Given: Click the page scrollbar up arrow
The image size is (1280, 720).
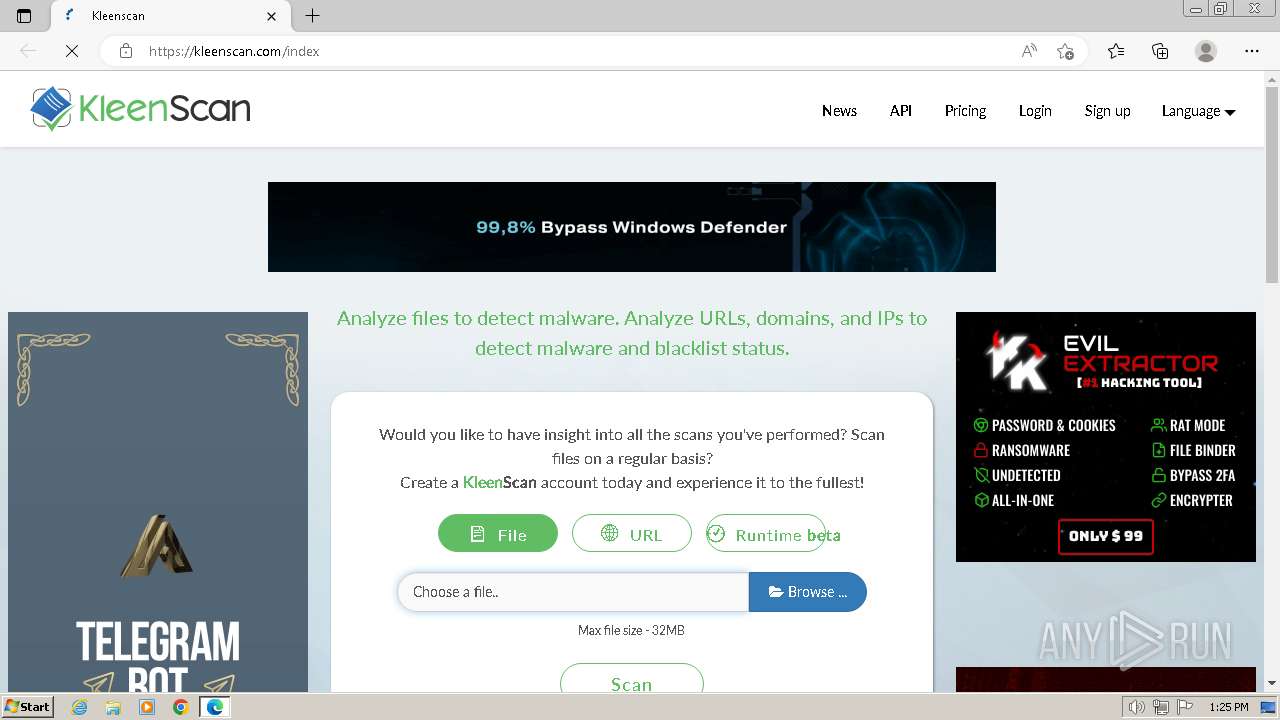Looking at the screenshot, I should [x=1272, y=78].
